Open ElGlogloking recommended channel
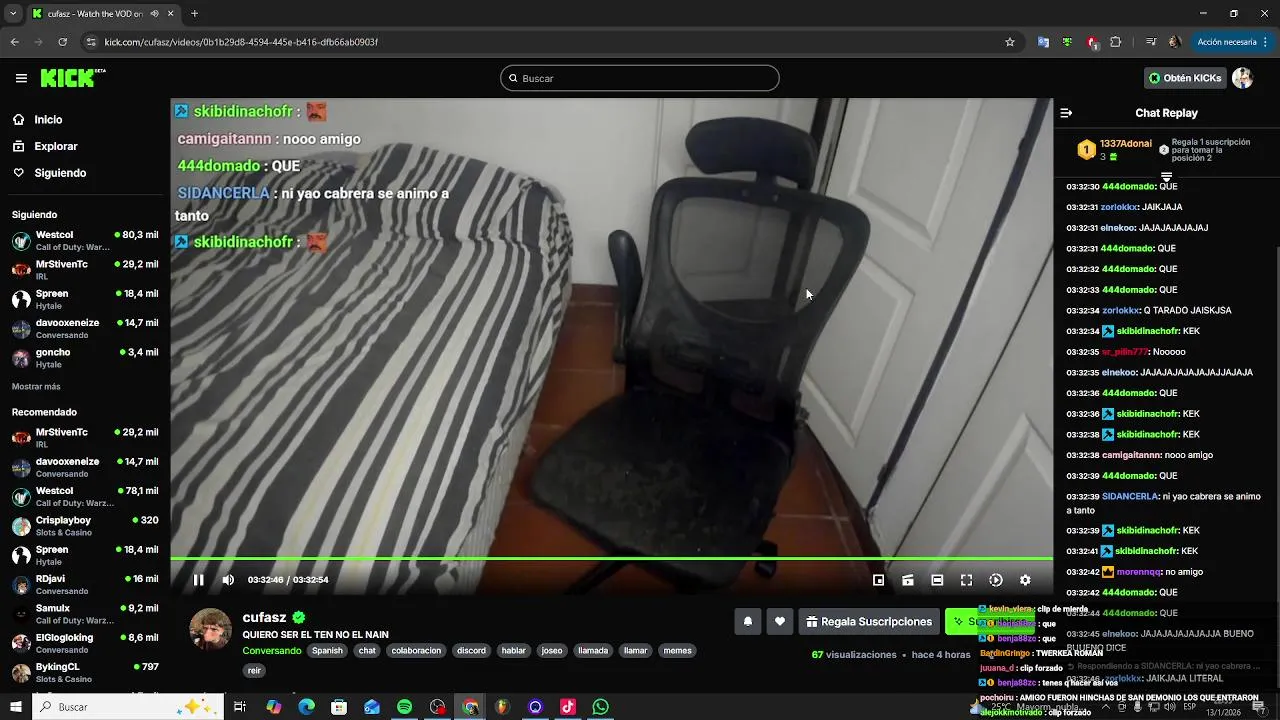This screenshot has width=1280, height=720. (85, 643)
